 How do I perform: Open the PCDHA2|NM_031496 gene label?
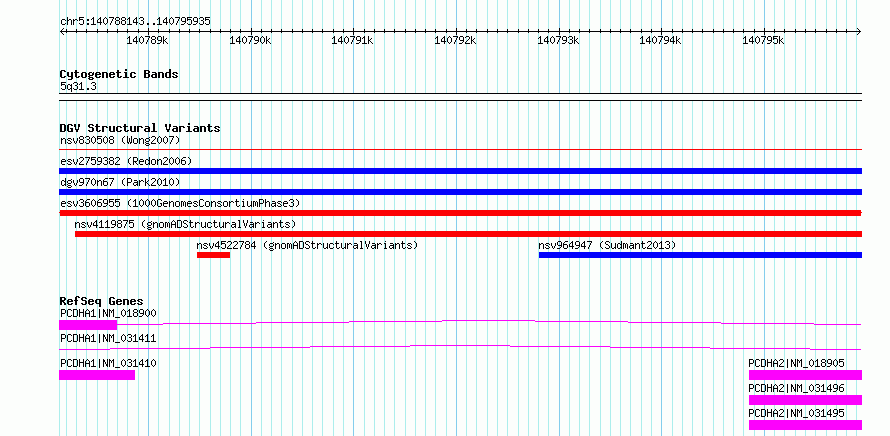coord(796,388)
